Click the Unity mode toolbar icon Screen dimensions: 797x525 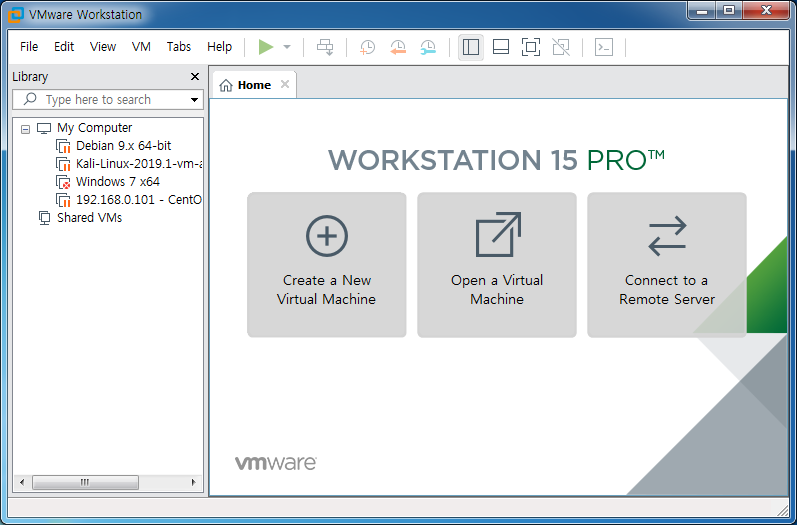coord(561,47)
